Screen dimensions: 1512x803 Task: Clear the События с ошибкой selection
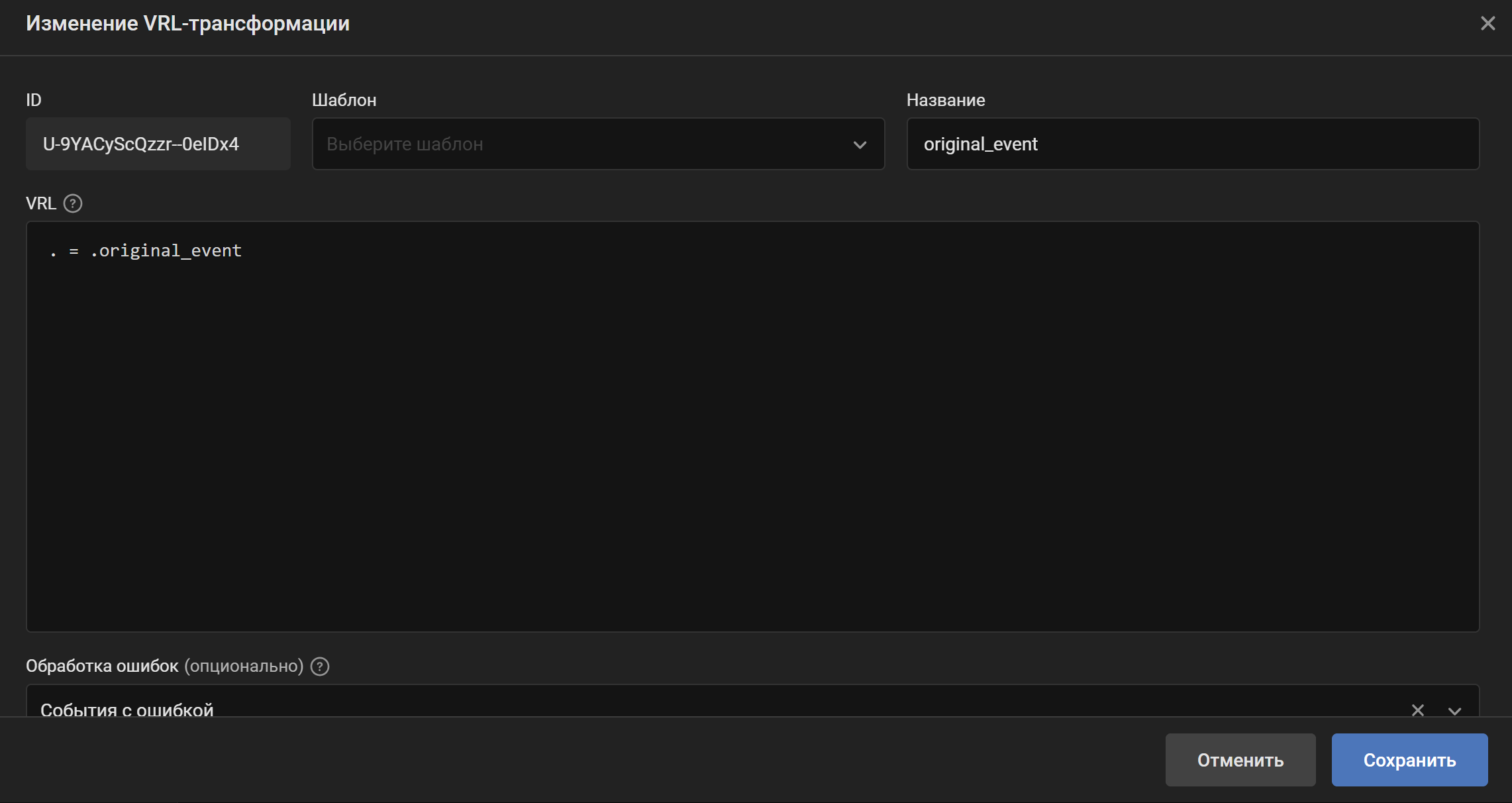point(1417,710)
